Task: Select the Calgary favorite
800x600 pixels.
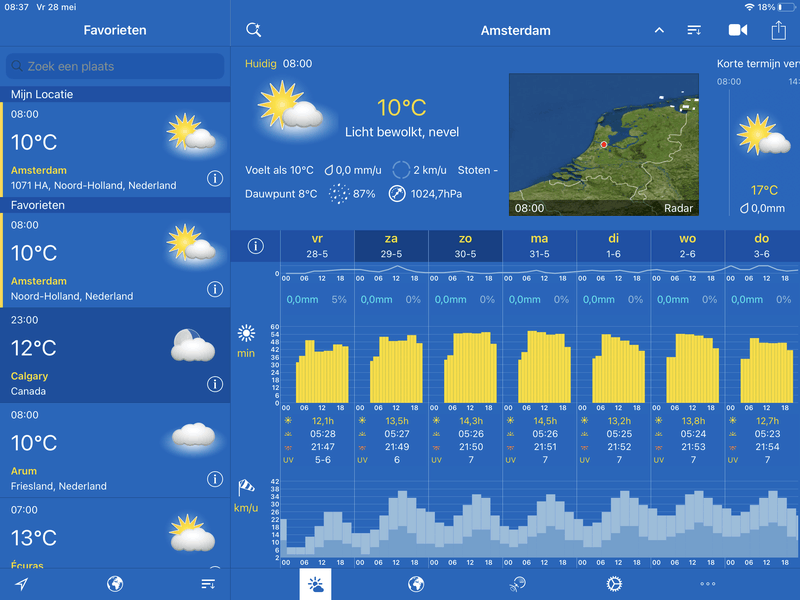Action: [x=115, y=355]
